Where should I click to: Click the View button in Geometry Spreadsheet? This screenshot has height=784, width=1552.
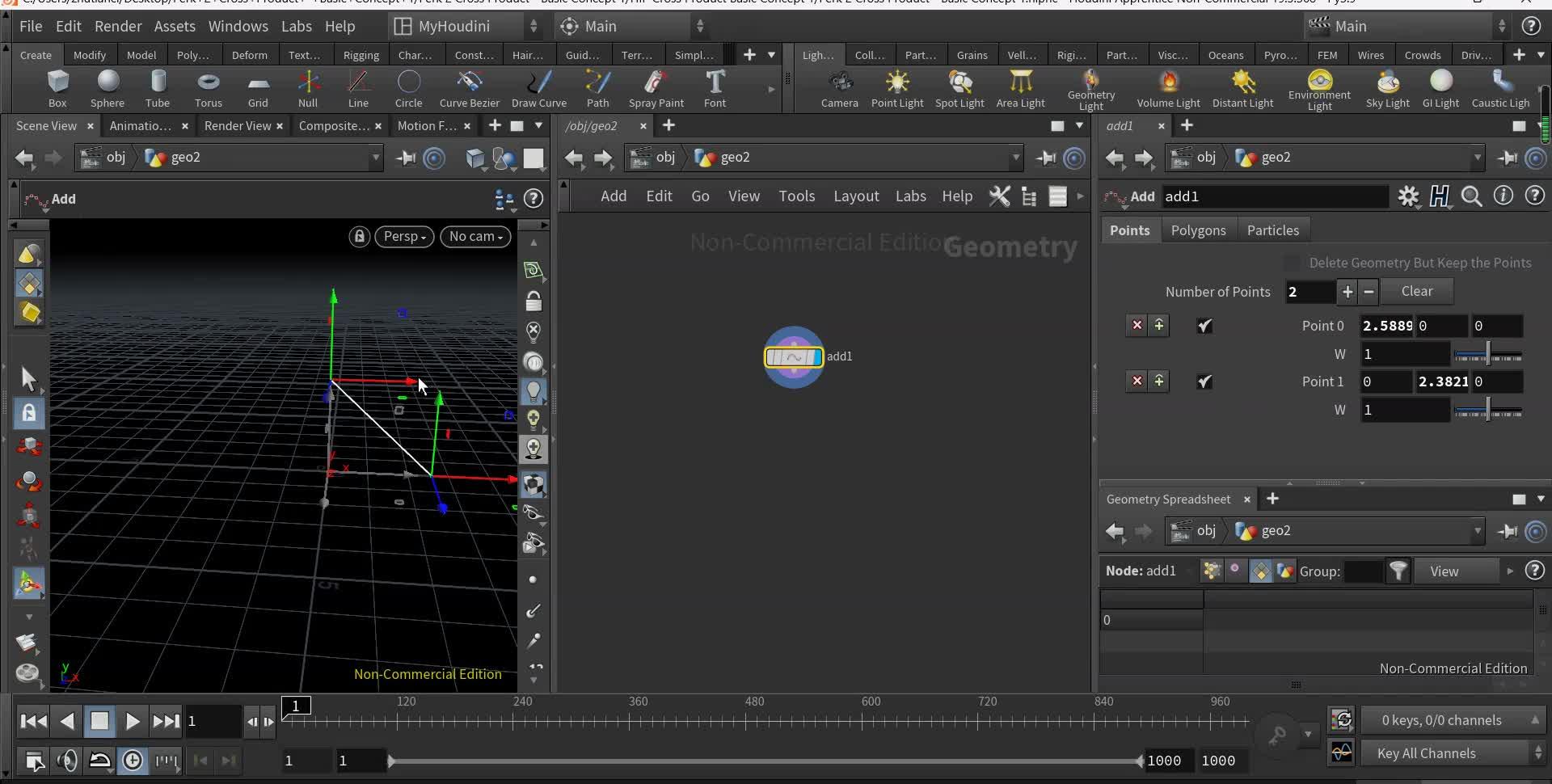[1445, 571]
